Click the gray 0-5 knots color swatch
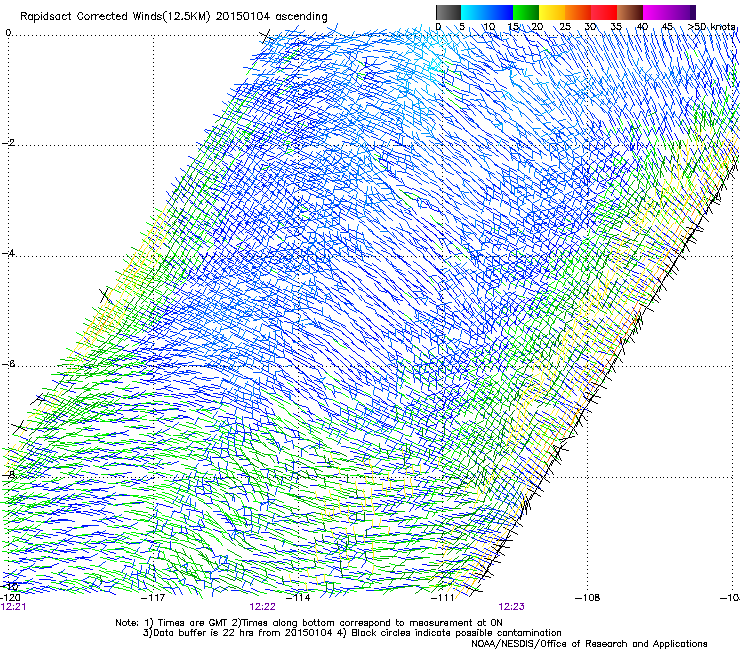 click(448, 12)
